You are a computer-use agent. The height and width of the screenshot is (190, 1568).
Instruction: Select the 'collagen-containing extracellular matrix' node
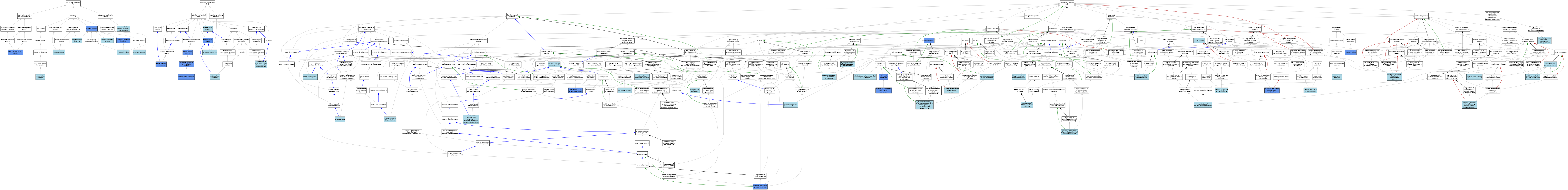pos(186,64)
